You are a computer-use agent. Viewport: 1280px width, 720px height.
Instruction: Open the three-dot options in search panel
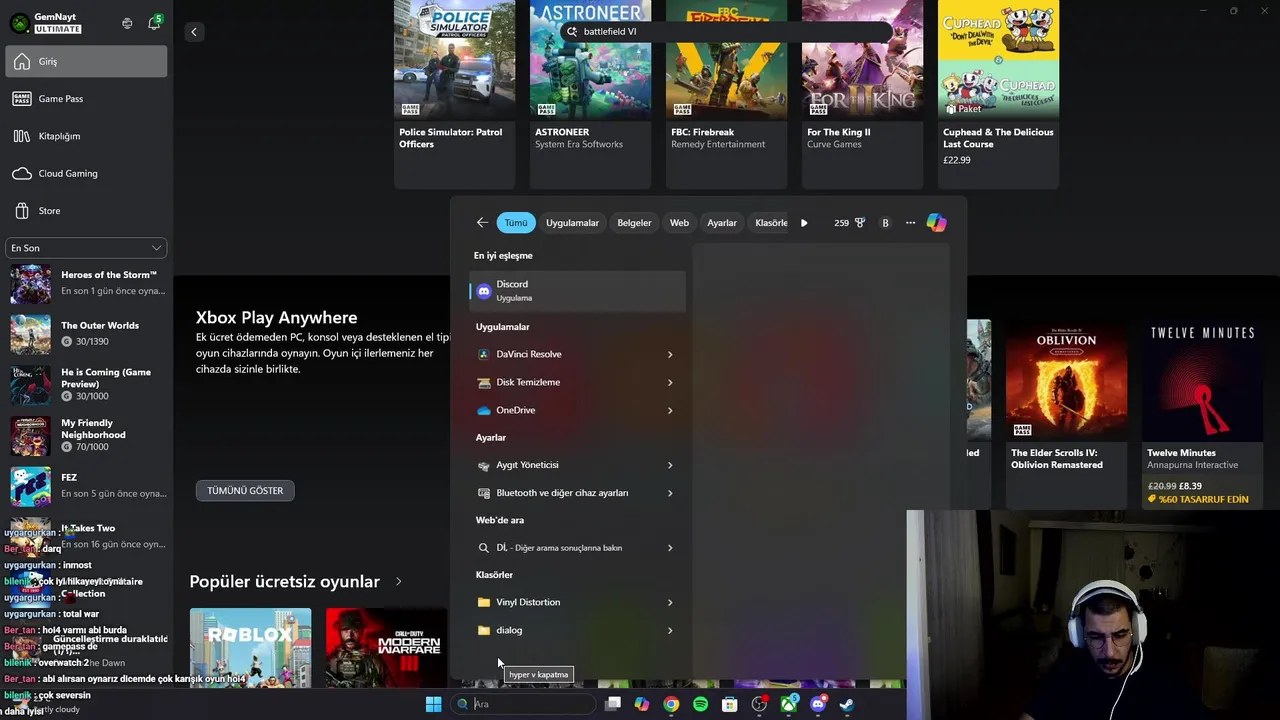tap(910, 223)
